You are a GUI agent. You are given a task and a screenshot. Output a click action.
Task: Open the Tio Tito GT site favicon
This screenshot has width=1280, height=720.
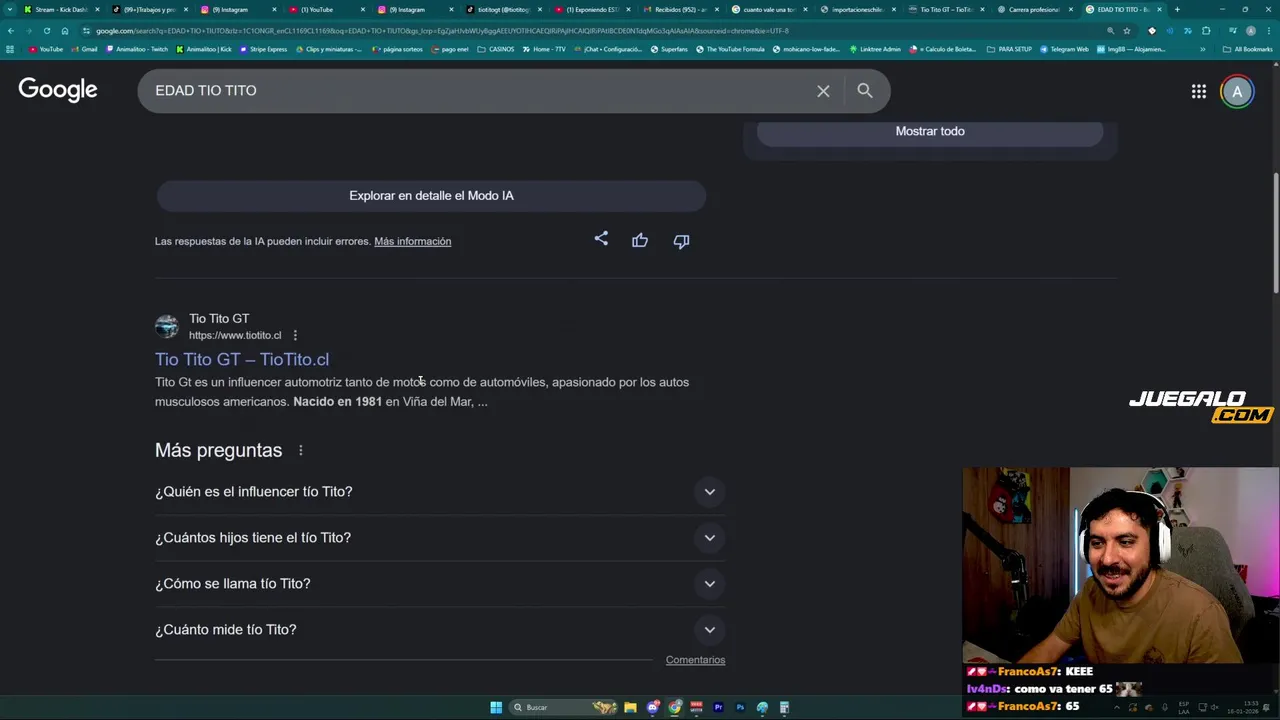click(x=167, y=326)
